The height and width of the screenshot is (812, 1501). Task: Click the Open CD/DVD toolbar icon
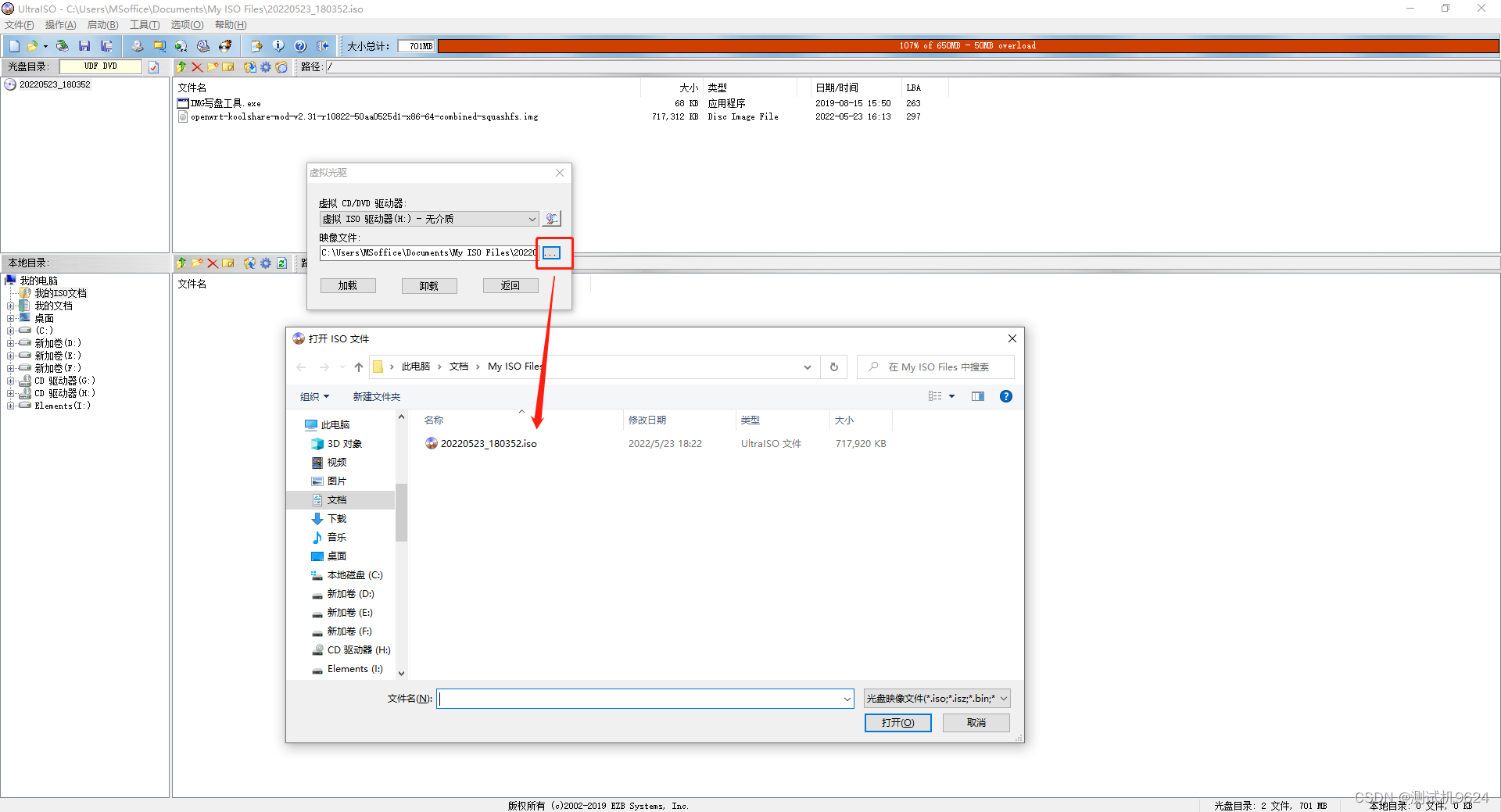point(62,46)
